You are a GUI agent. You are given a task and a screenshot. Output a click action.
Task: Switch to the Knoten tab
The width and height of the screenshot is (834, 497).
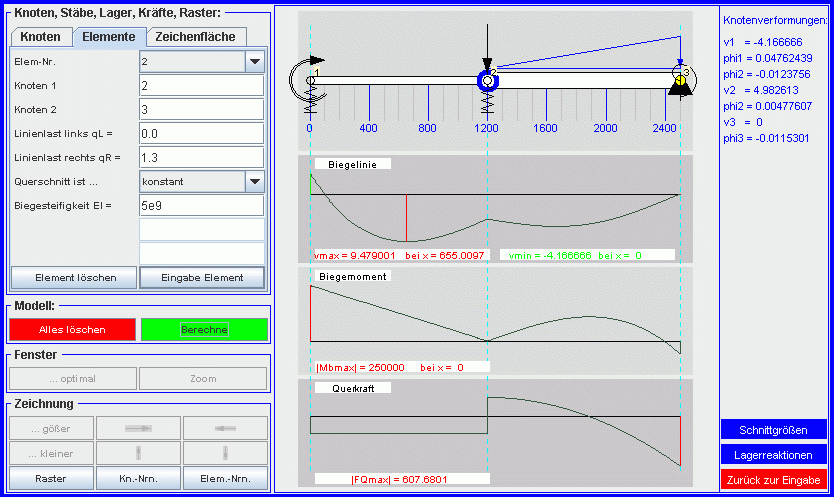(x=40, y=37)
